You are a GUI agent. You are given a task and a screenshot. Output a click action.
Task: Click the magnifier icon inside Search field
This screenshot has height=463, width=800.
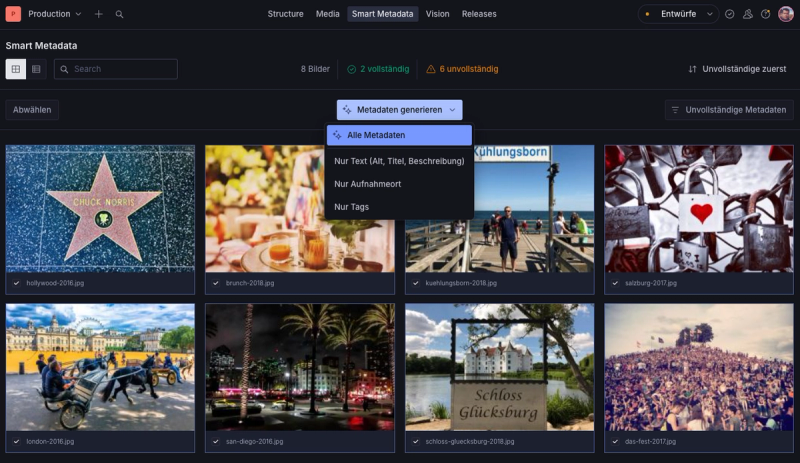click(x=64, y=69)
